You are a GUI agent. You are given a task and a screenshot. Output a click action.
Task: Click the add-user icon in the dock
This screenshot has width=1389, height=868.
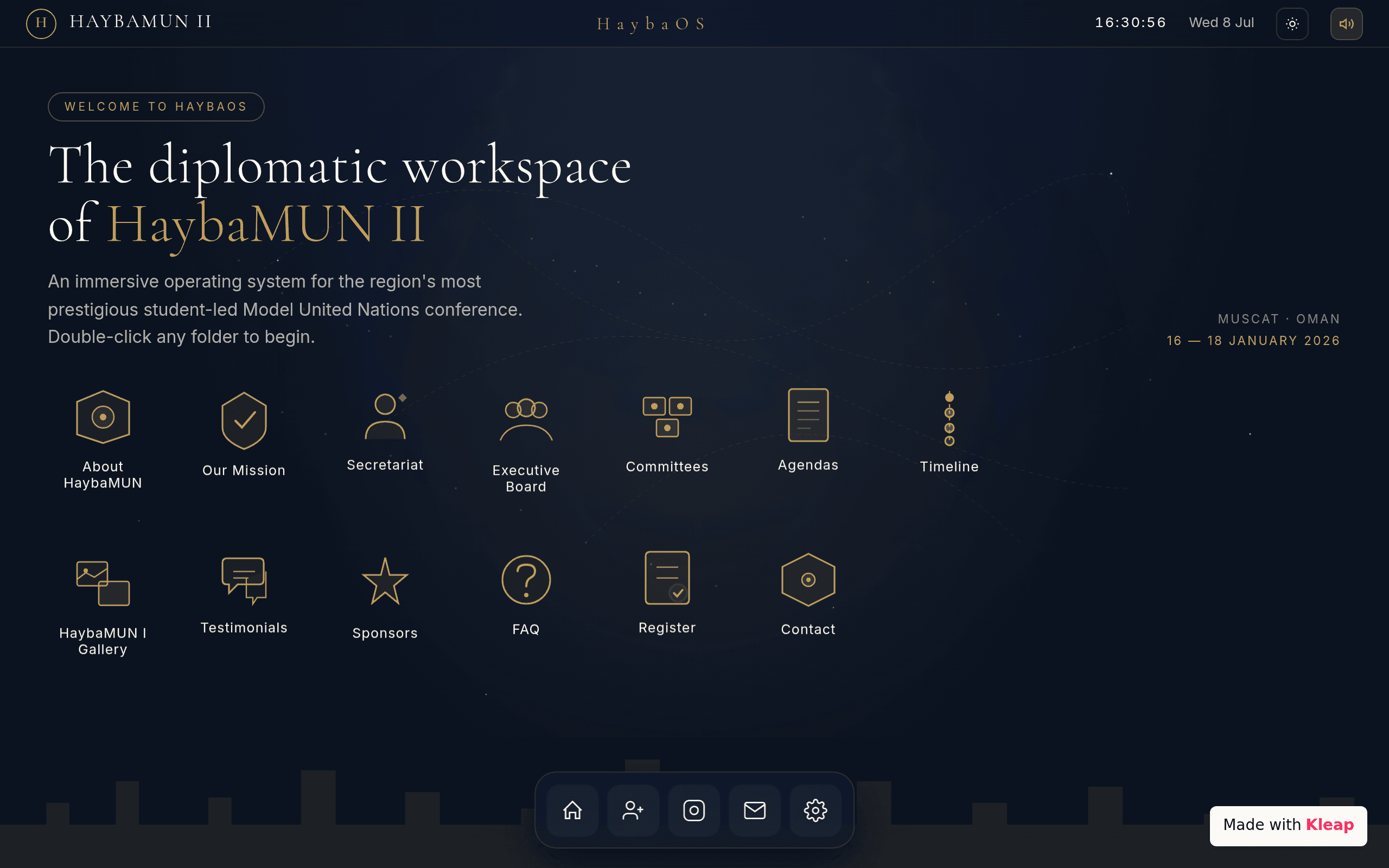[633, 810]
